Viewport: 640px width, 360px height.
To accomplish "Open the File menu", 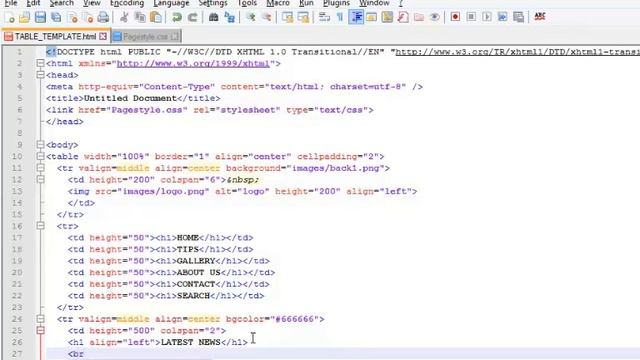I will (x=11, y=3).
